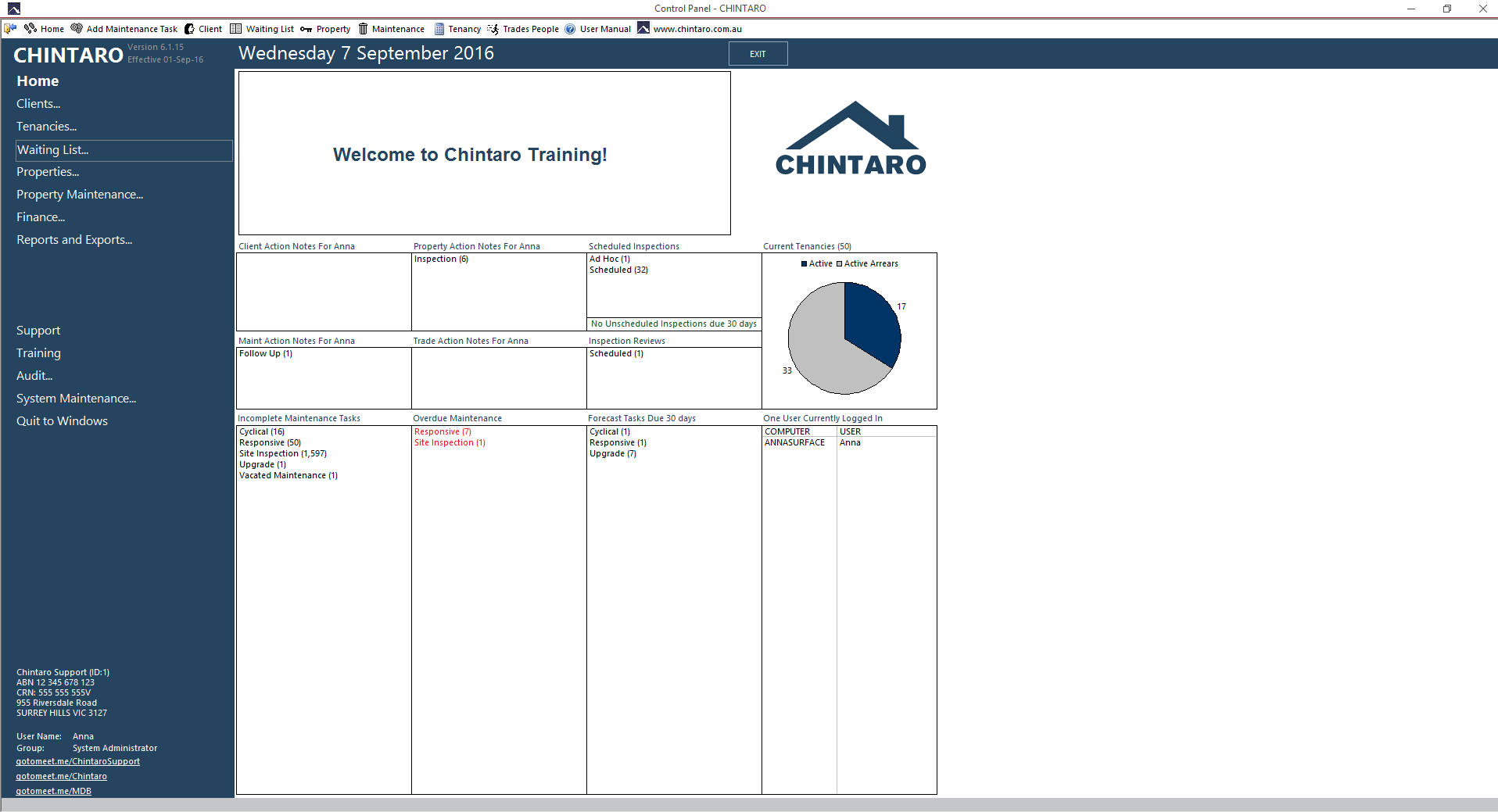Select Upgrade (1) incomplete task
1498x812 pixels.
(263, 465)
